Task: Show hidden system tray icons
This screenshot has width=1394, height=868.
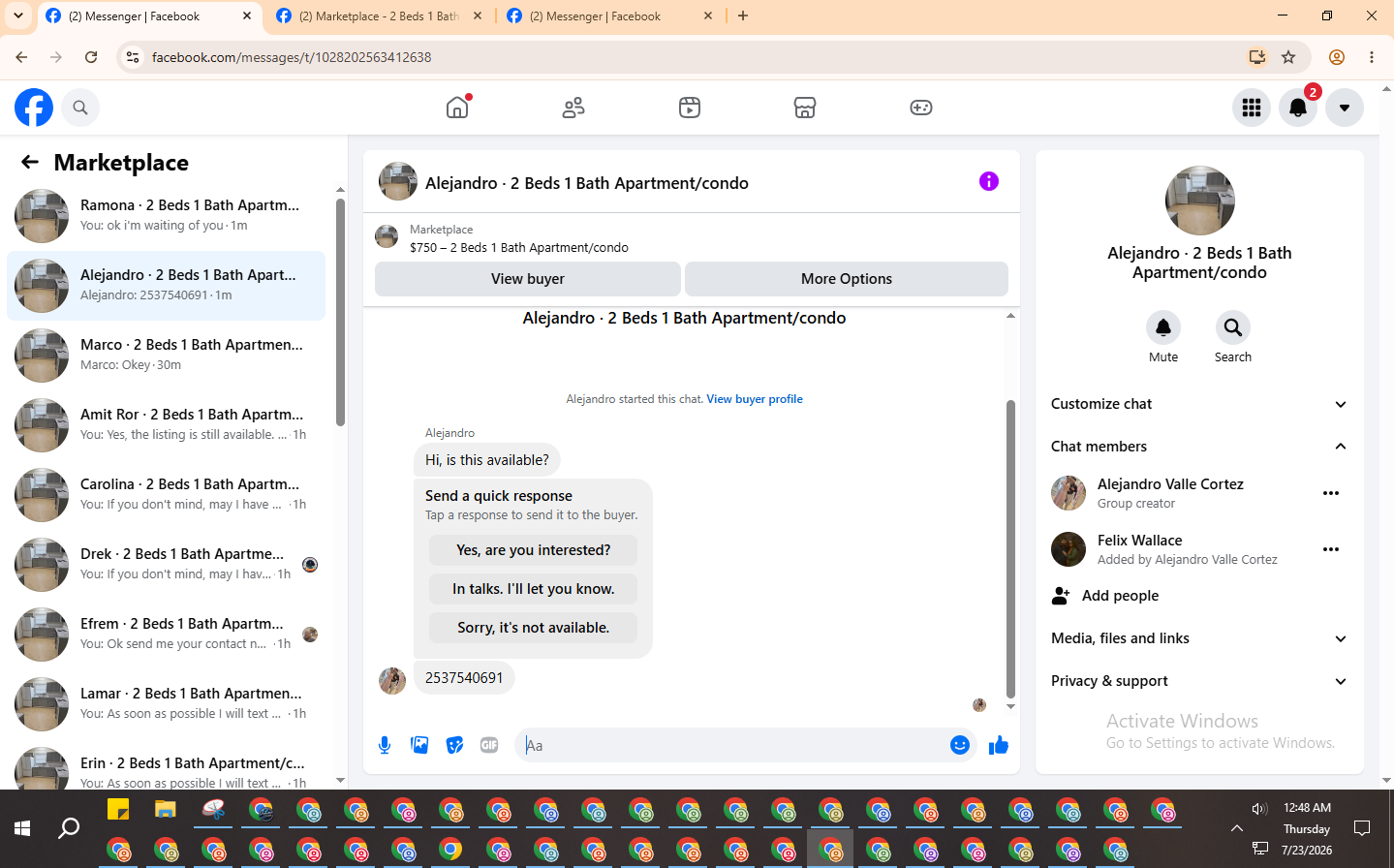Action: (x=1236, y=828)
